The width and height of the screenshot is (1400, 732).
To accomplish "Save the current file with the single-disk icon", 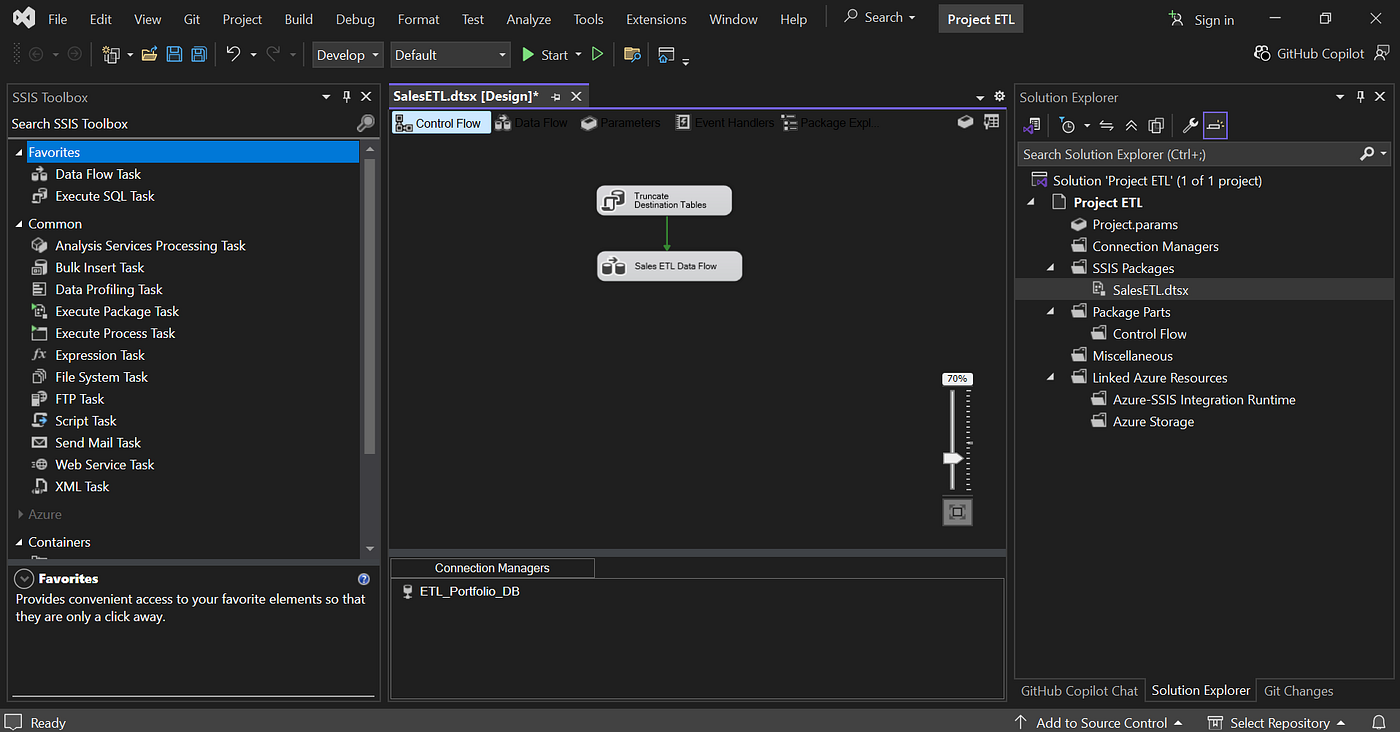I will pyautogui.click(x=174, y=54).
